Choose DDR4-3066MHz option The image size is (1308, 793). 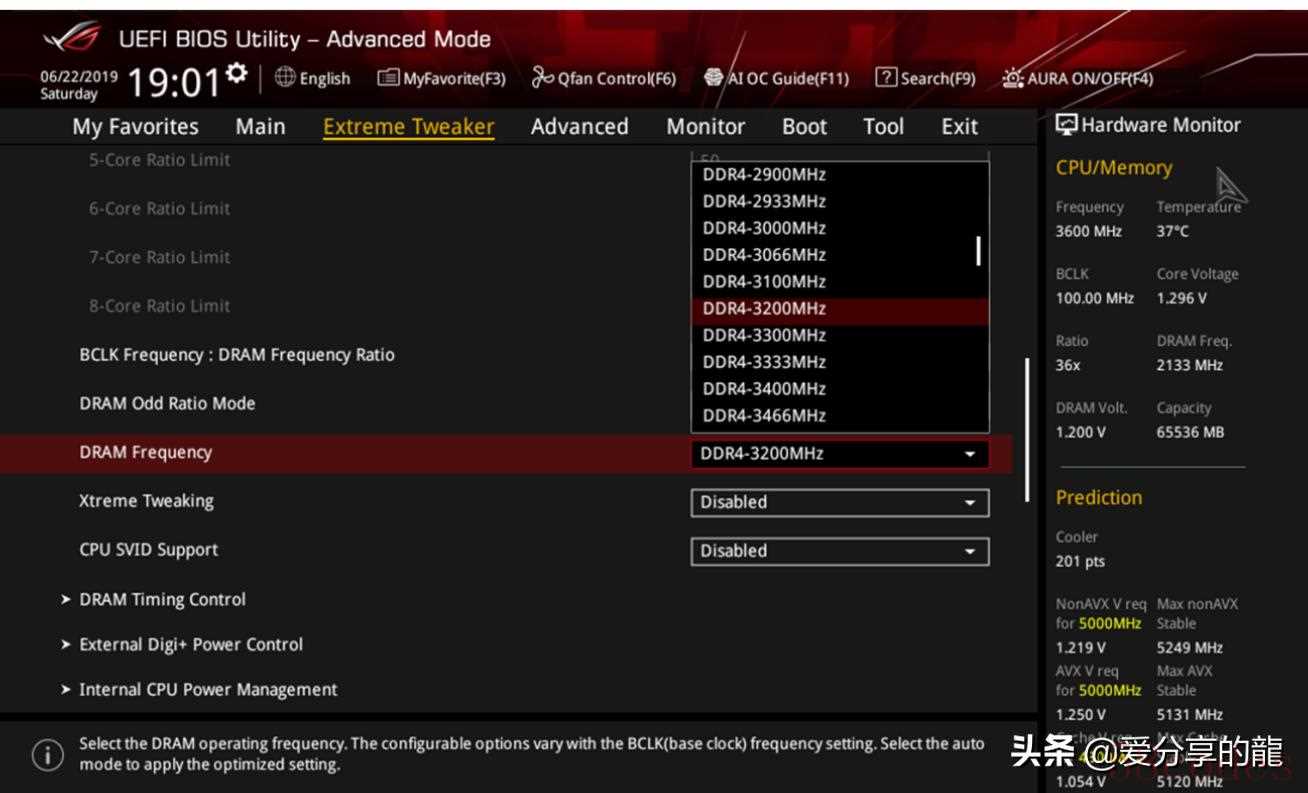coord(840,255)
